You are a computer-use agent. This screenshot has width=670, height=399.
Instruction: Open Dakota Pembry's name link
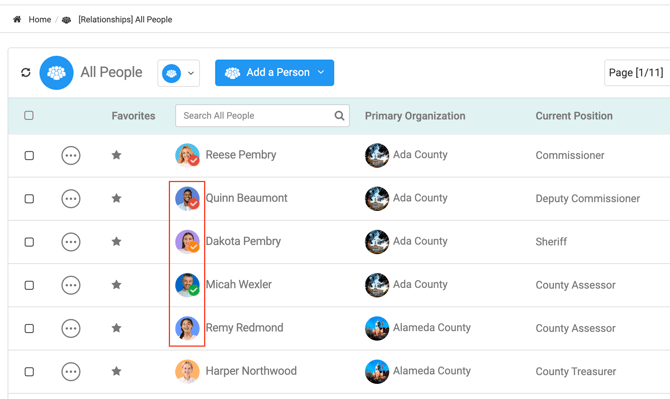243,241
